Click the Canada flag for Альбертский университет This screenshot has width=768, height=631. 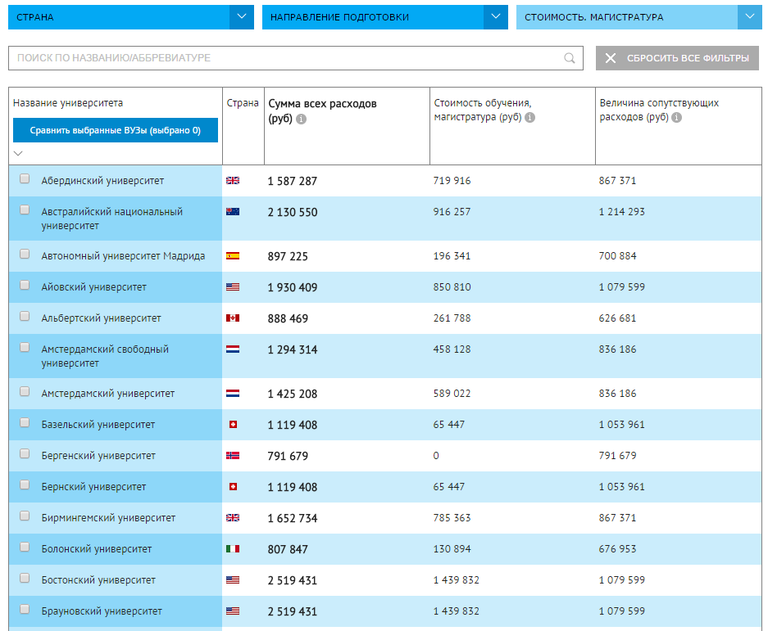point(233,318)
